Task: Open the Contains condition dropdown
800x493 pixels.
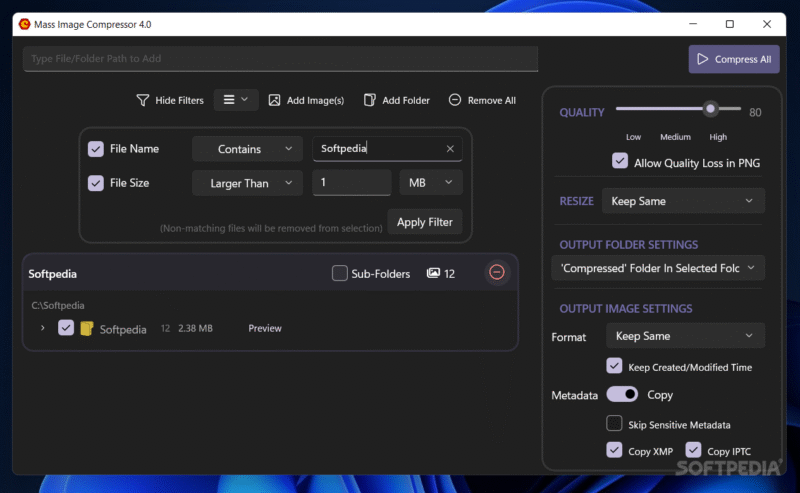Action: tap(247, 149)
